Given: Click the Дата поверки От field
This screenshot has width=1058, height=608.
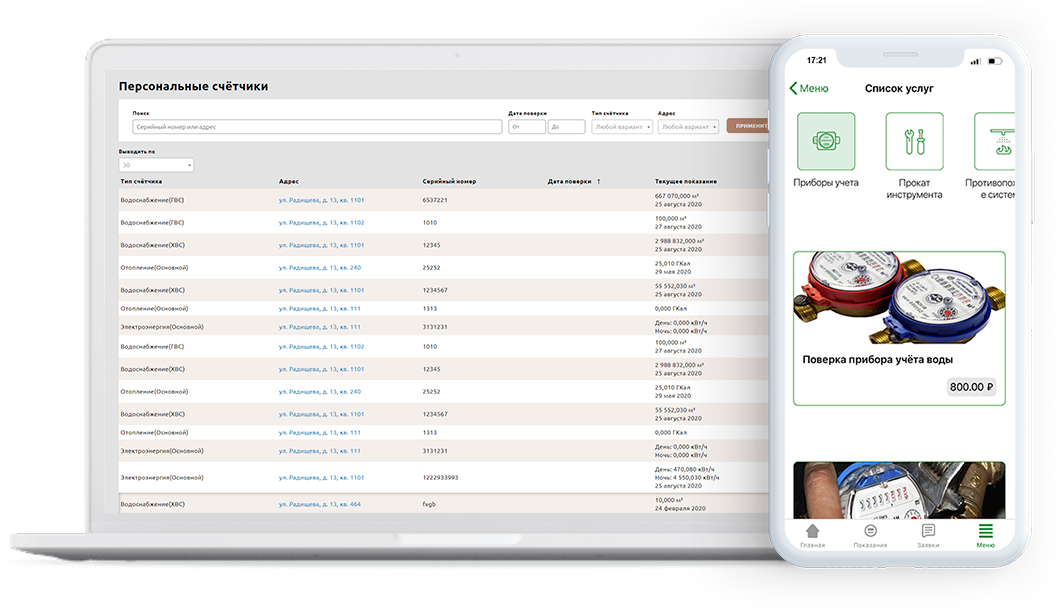Looking at the screenshot, I should point(527,127).
